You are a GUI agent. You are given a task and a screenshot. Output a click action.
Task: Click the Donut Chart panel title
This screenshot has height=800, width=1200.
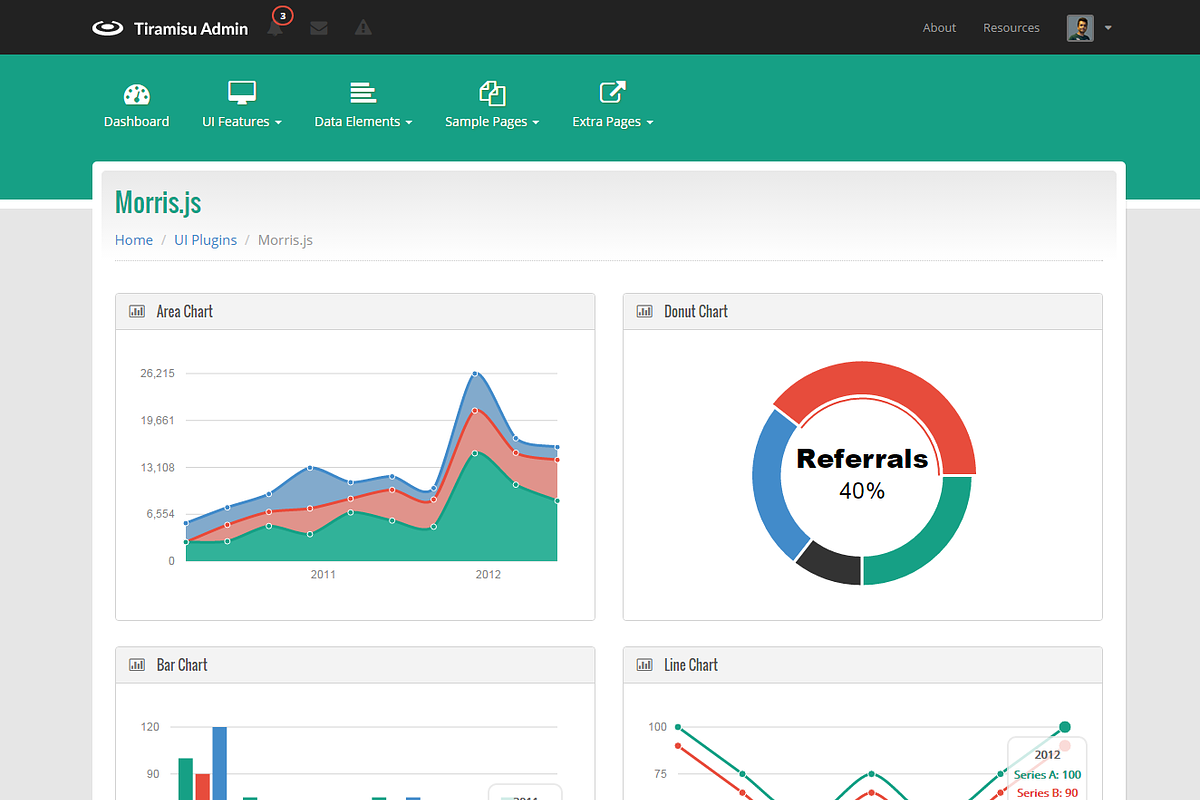click(696, 311)
